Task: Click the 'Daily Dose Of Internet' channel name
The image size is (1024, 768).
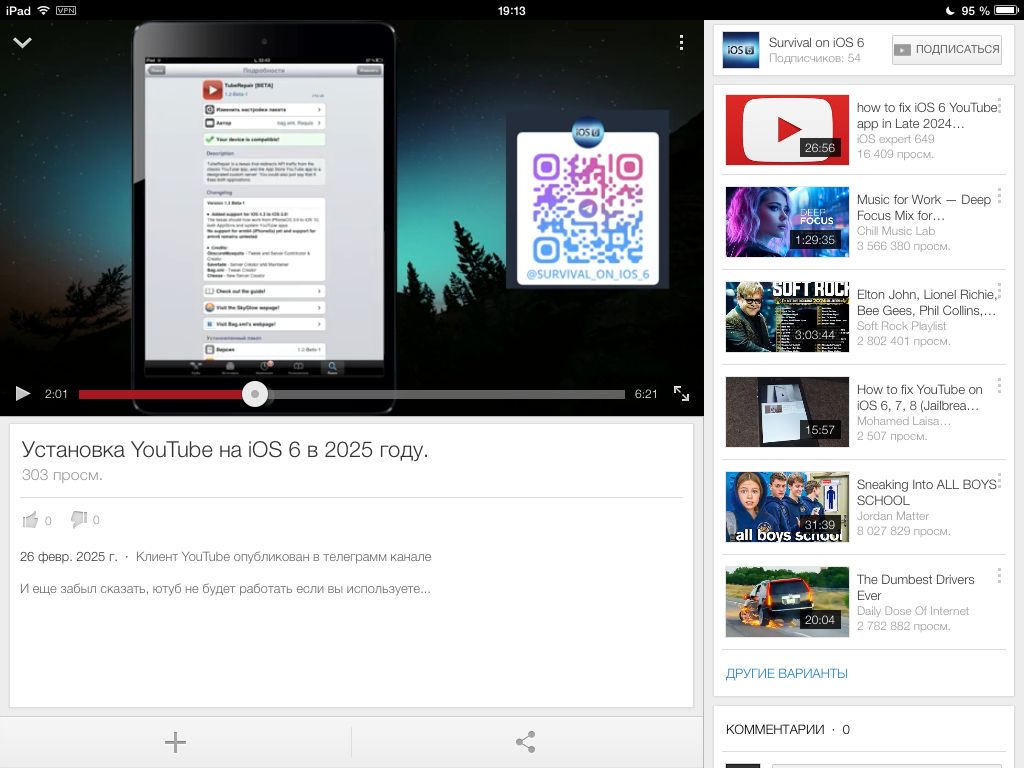Action: (x=913, y=611)
